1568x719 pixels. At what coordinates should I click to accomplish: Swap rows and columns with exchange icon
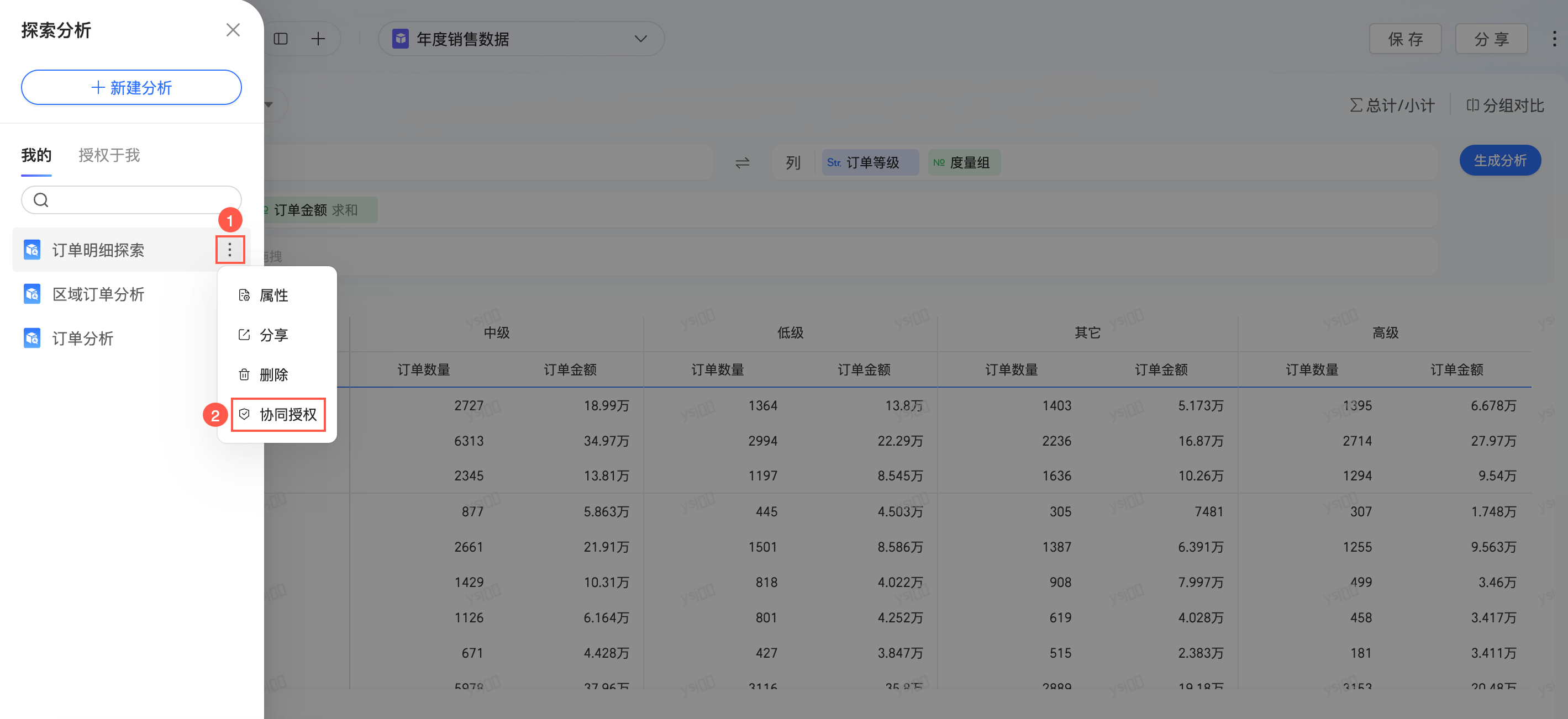point(742,162)
